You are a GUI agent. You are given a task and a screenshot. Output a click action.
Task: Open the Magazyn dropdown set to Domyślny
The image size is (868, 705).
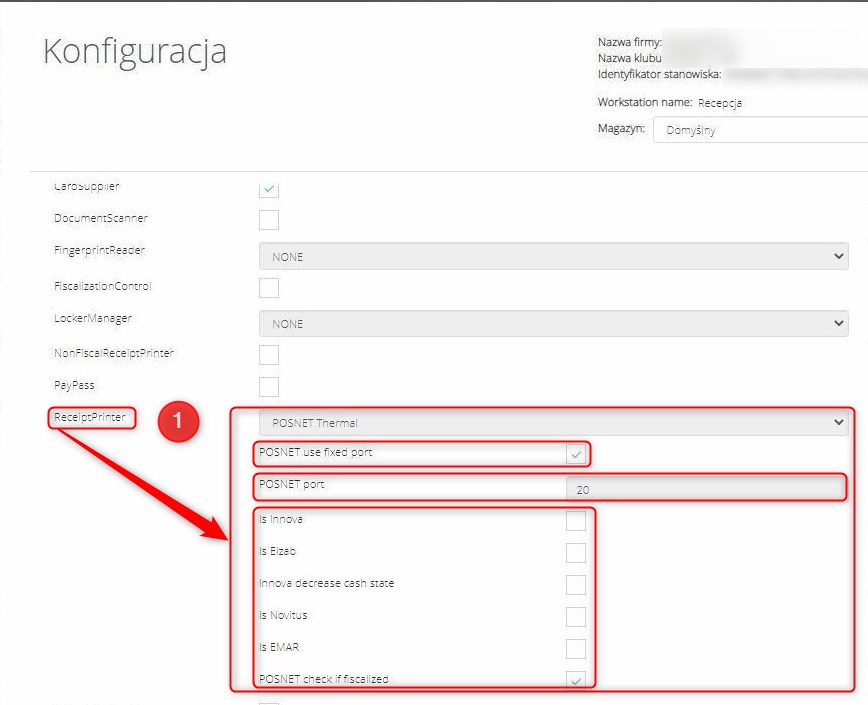coord(760,130)
